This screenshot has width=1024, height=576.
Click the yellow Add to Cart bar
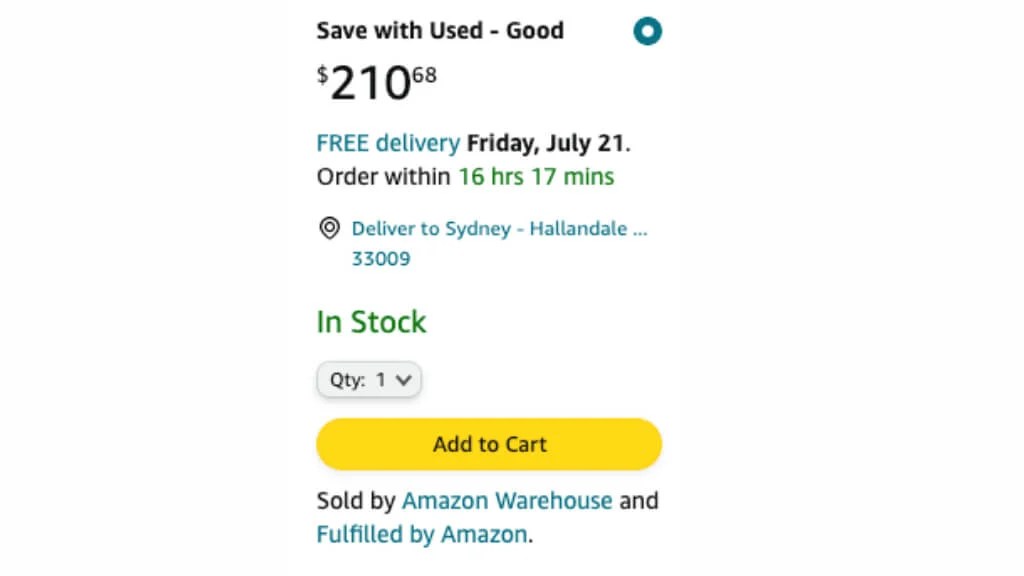489,444
